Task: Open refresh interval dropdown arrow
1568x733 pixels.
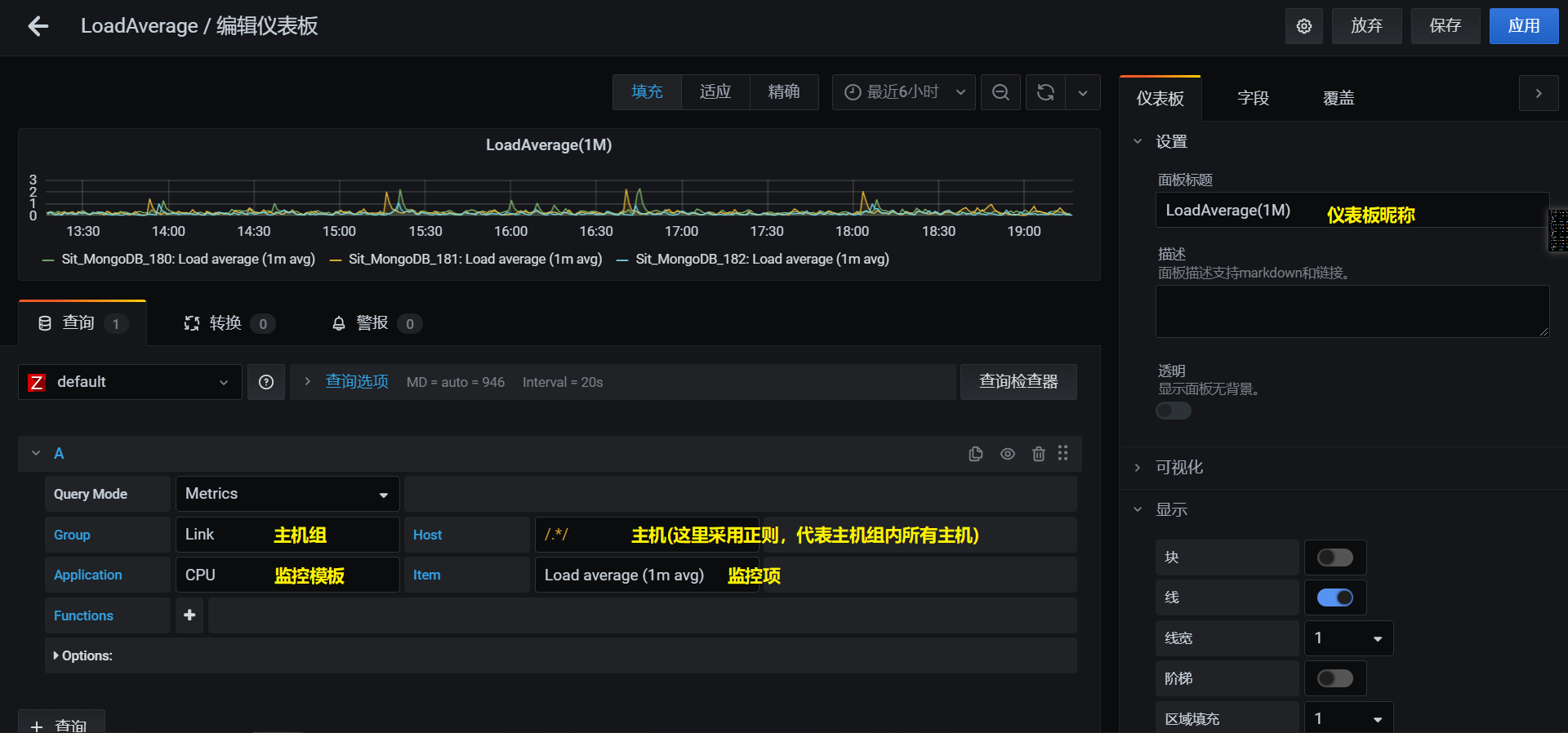Action: 1083,92
